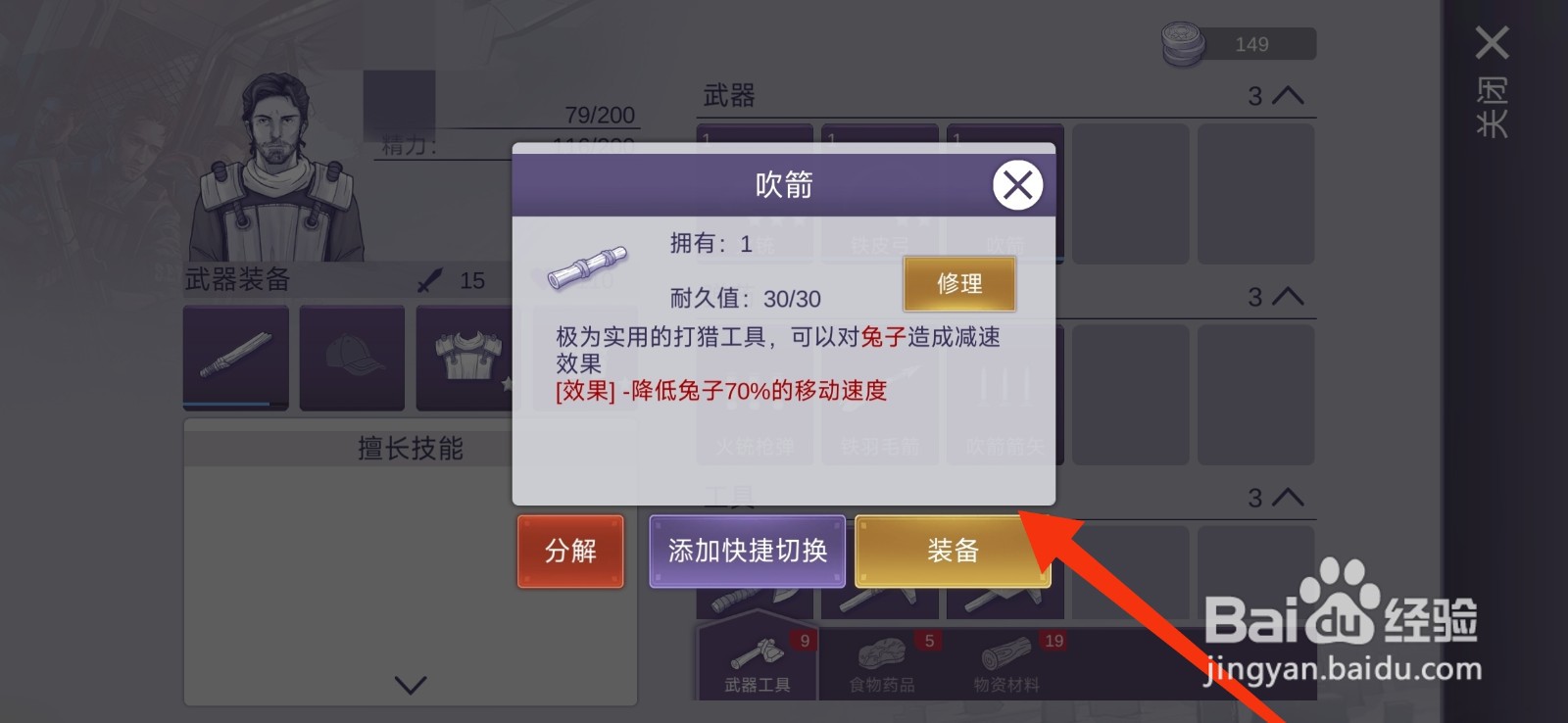The height and width of the screenshot is (723, 1568).
Task: Click the blowgun item icon in popup
Action: click(x=587, y=267)
